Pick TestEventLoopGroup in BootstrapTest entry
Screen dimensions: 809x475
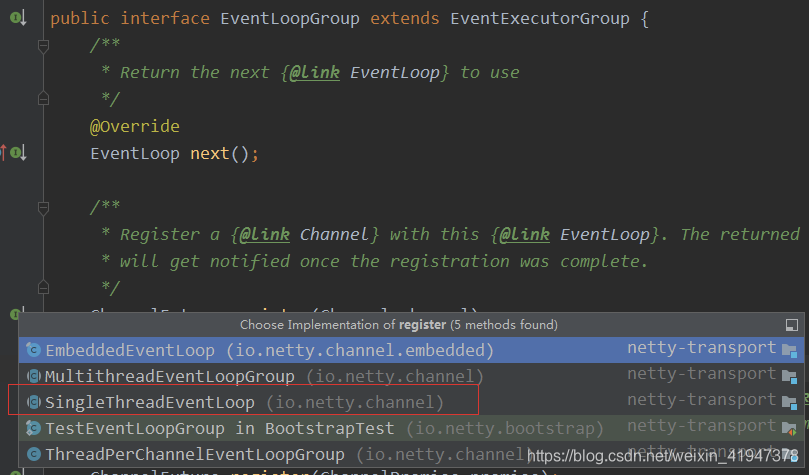click(x=220, y=428)
